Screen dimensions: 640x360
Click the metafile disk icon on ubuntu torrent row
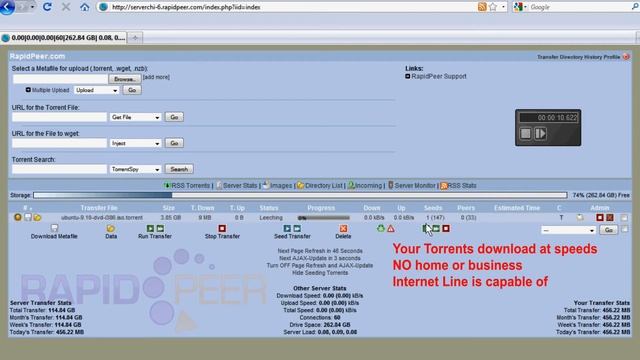point(28,217)
